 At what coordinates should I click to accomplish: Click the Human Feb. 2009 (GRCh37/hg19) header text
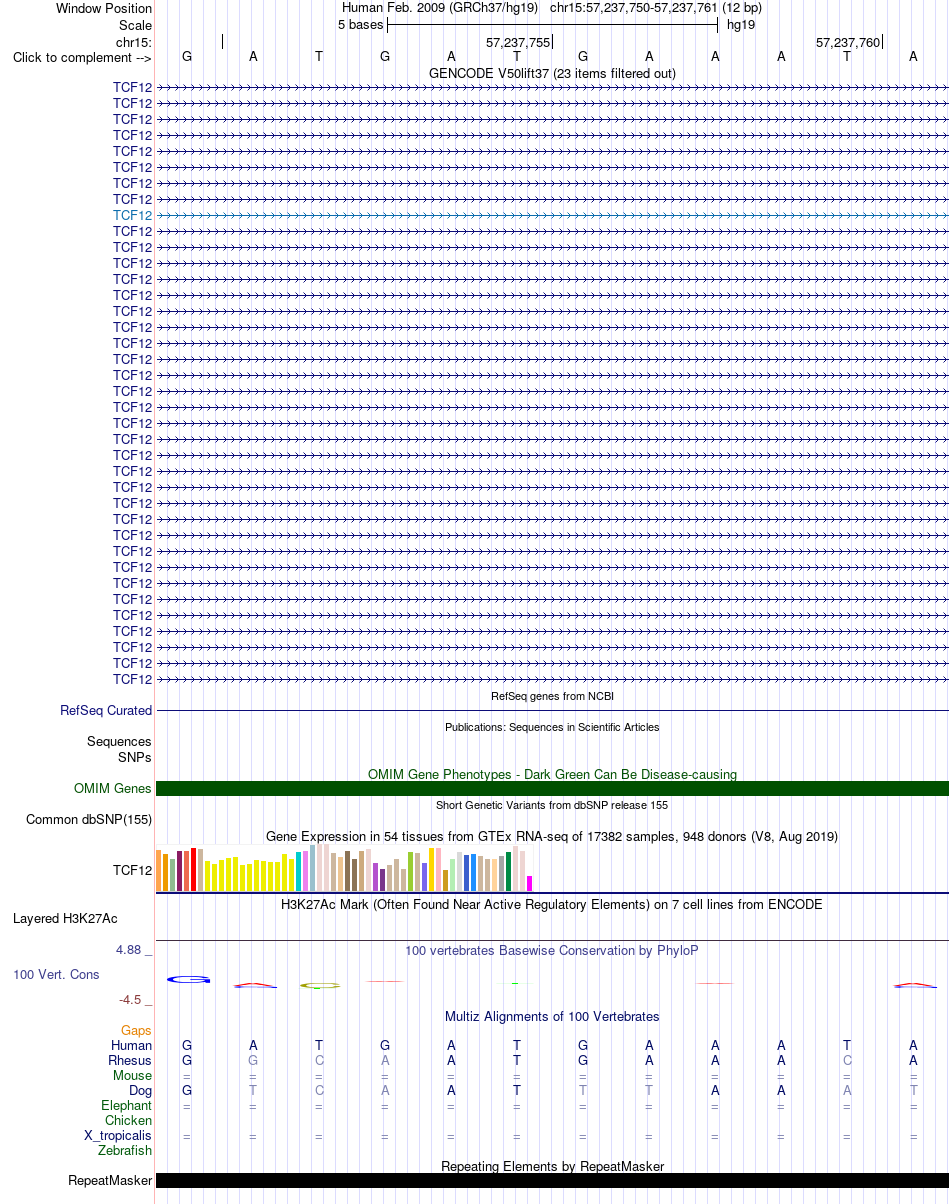pos(440,8)
